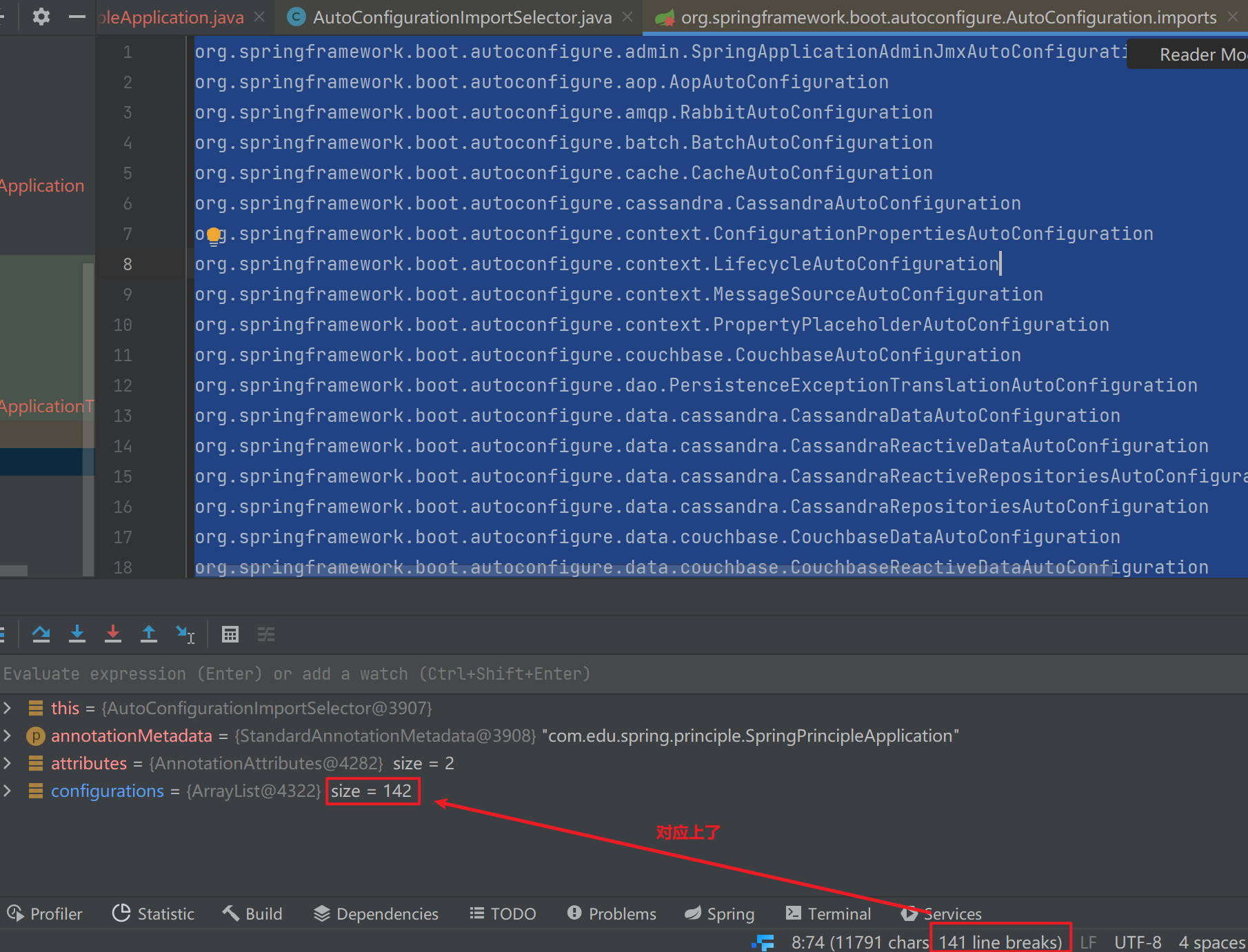The width and height of the screenshot is (1248, 952).
Task: Change the UTF-8 file encoding
Action: pos(1138,942)
